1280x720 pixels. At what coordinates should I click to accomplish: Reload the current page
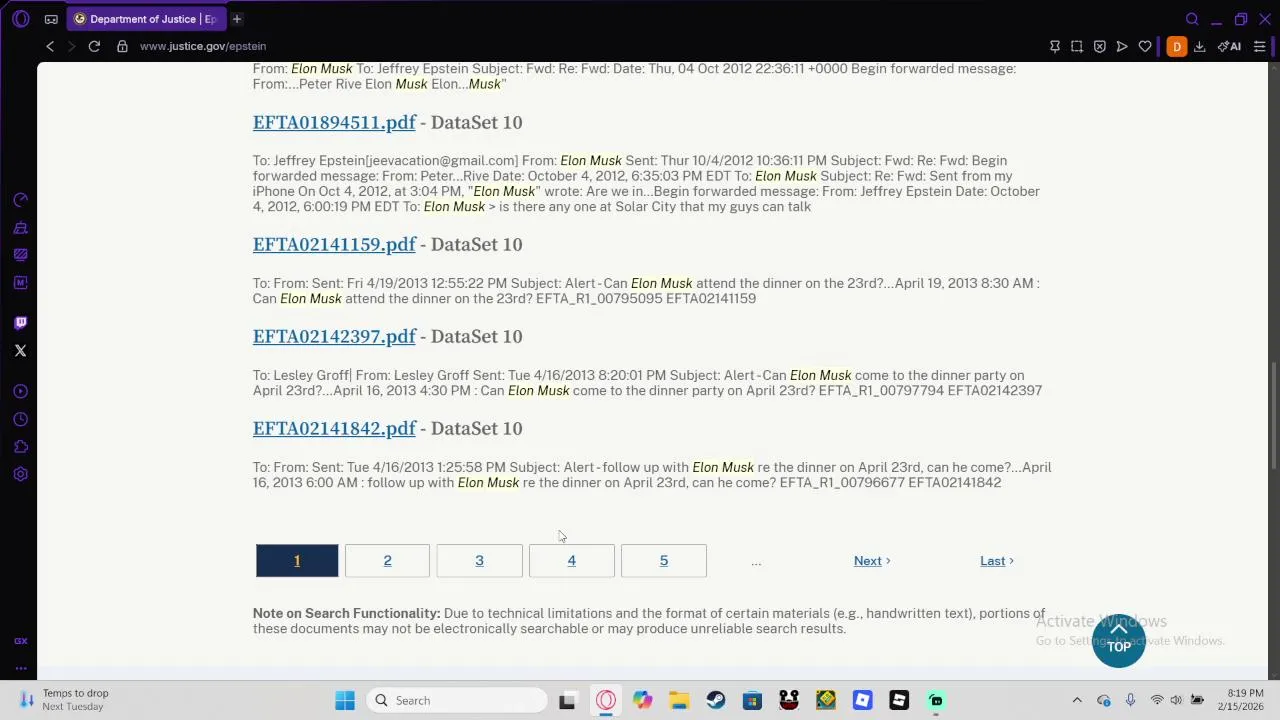pyautogui.click(x=94, y=46)
